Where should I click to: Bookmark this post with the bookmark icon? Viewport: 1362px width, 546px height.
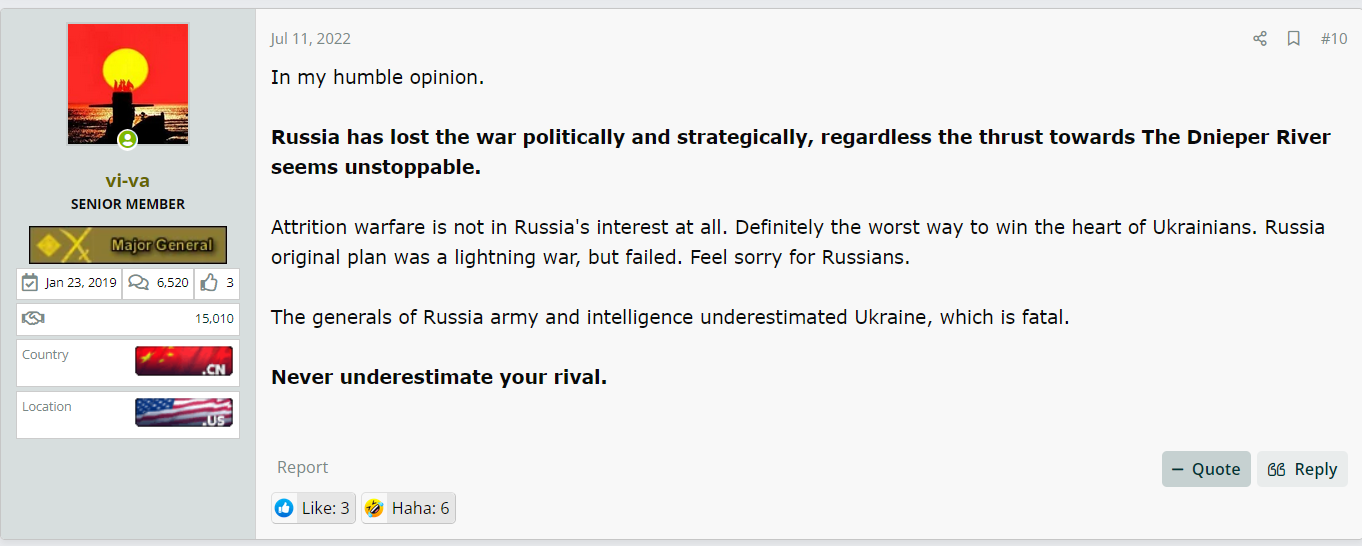point(1293,39)
